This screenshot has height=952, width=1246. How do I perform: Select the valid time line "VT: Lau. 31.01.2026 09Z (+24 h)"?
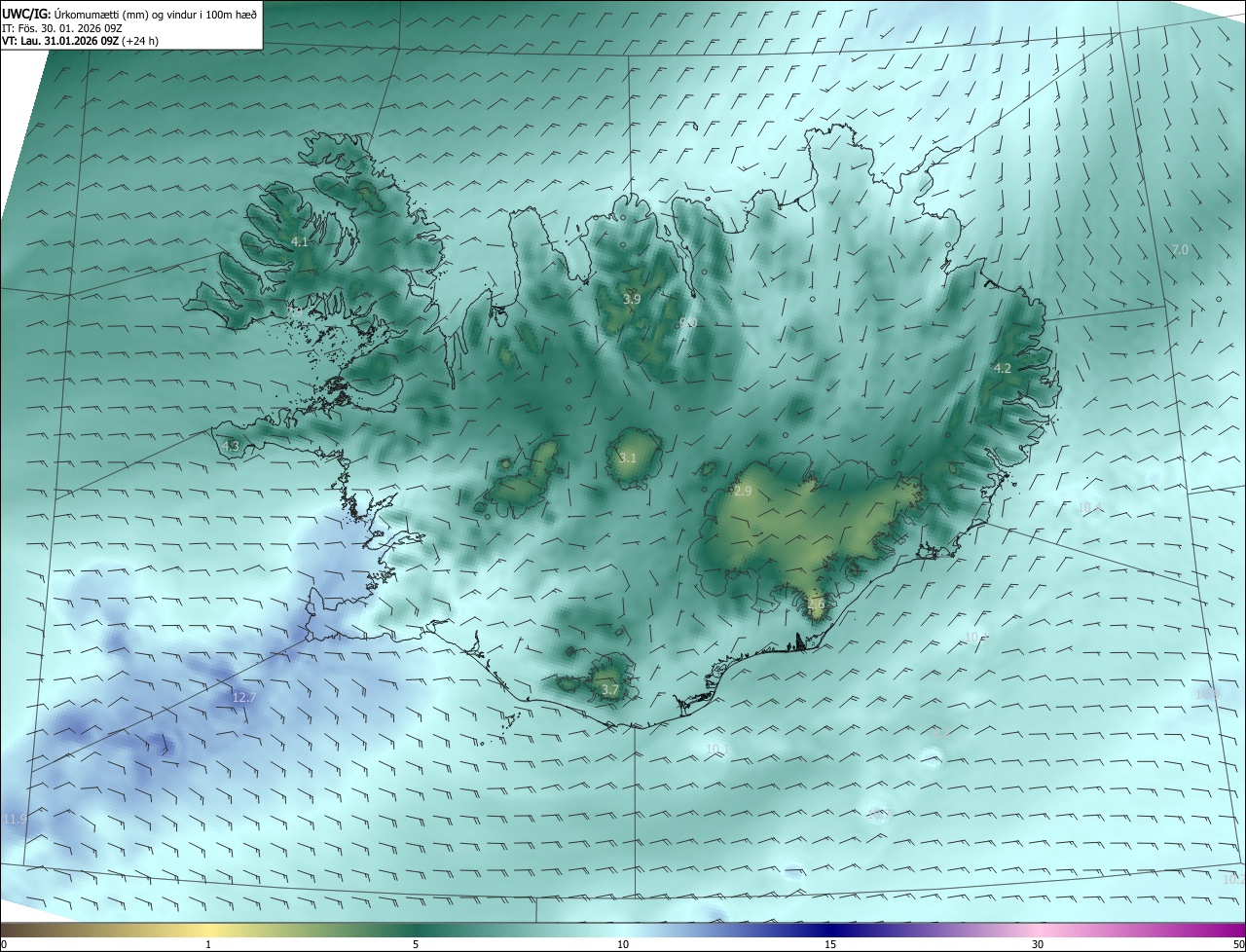pos(81,41)
